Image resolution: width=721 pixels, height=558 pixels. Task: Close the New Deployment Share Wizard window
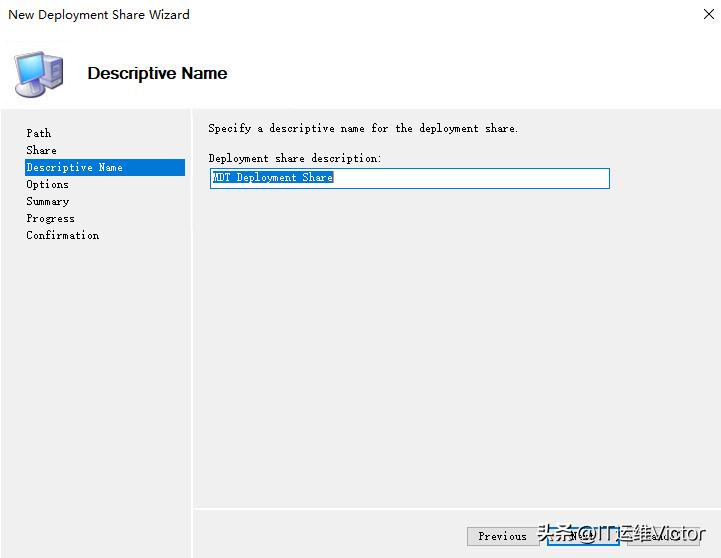tap(709, 14)
